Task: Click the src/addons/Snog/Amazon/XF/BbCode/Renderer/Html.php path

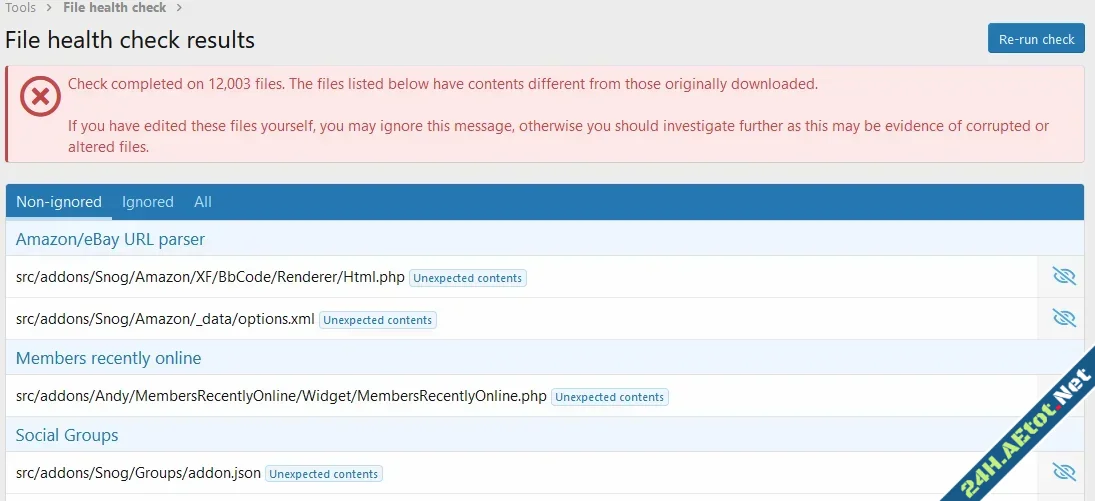Action: coord(210,277)
